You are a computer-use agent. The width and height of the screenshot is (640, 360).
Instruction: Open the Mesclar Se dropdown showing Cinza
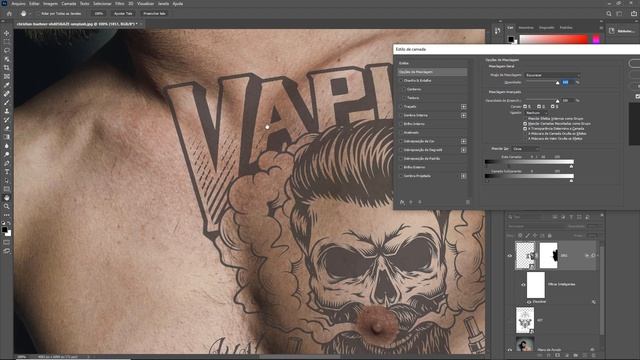point(526,149)
